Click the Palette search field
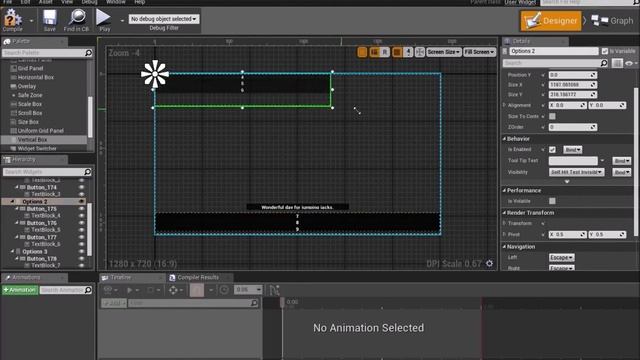640x360 pixels. coord(47,53)
